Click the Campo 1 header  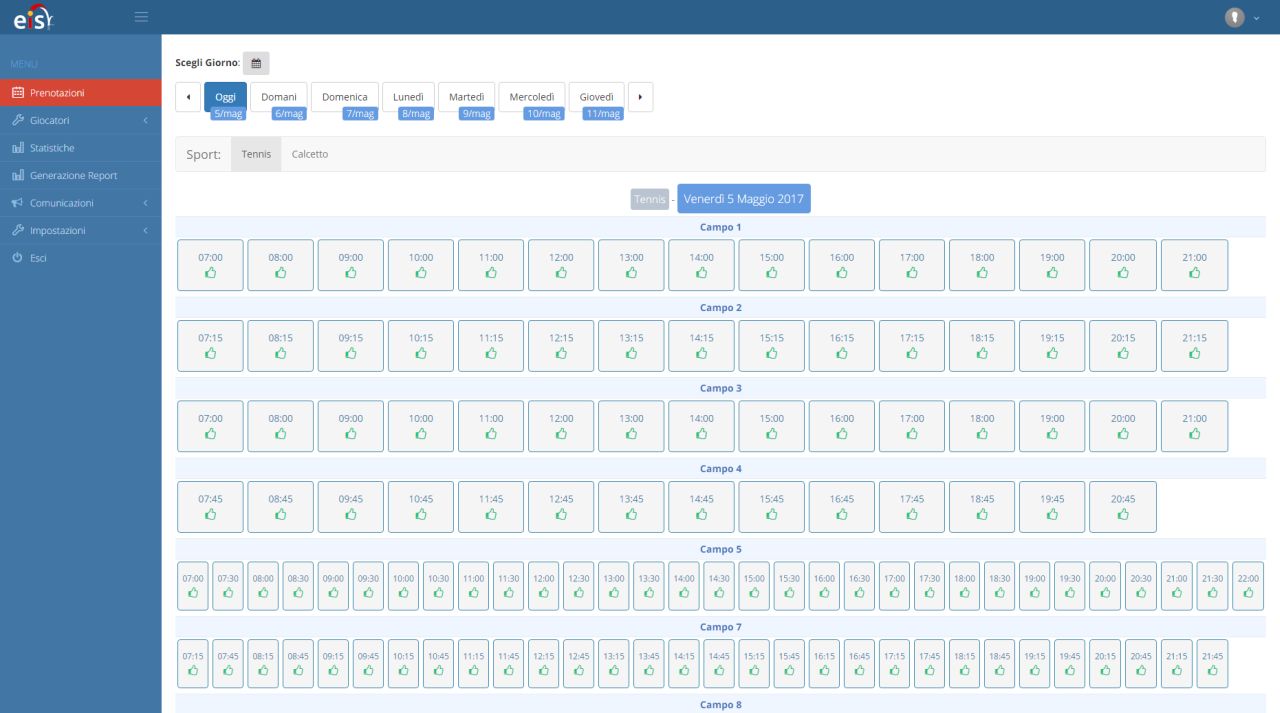coord(721,227)
